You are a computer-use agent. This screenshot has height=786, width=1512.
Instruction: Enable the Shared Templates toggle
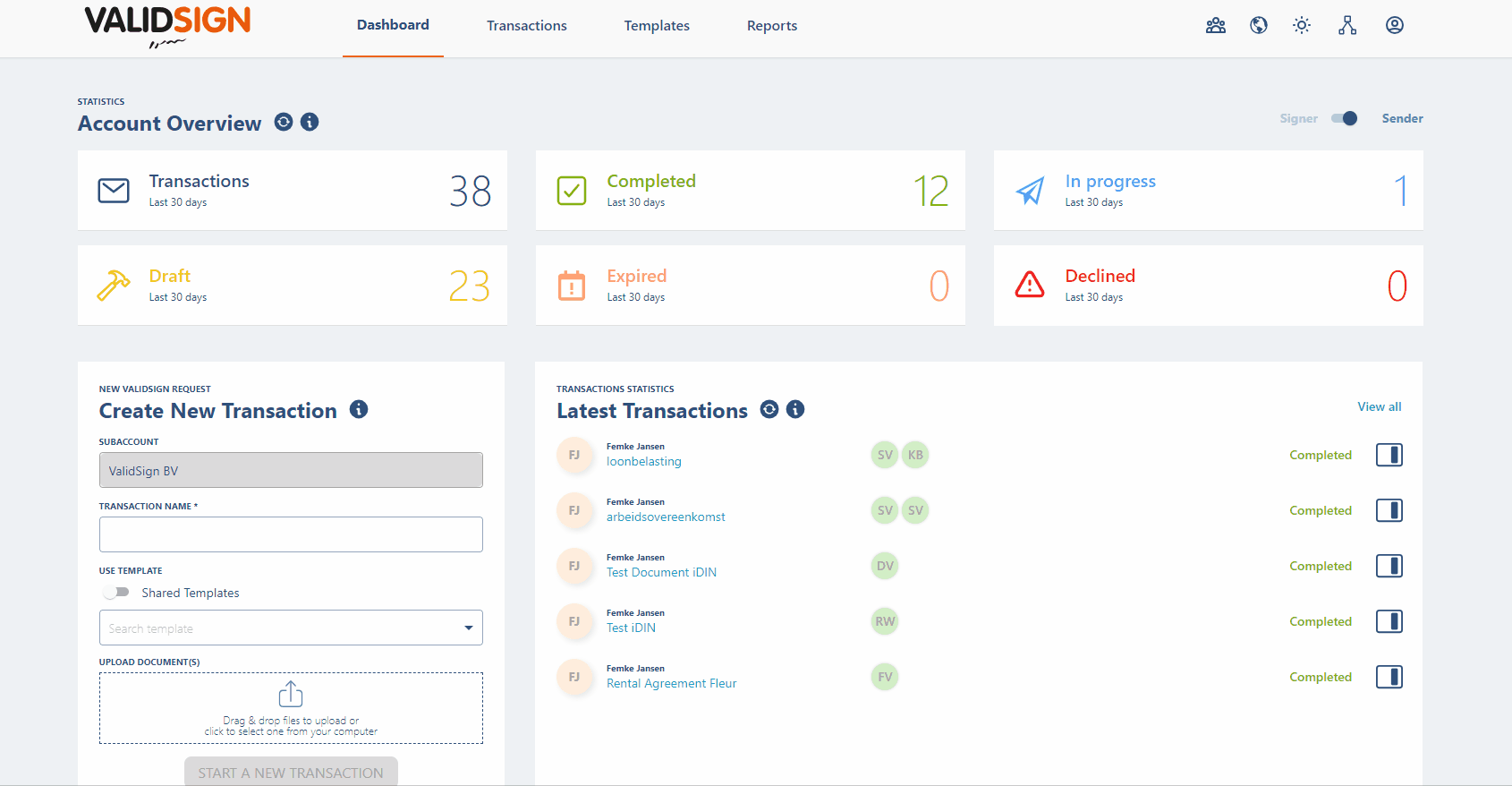click(x=116, y=593)
